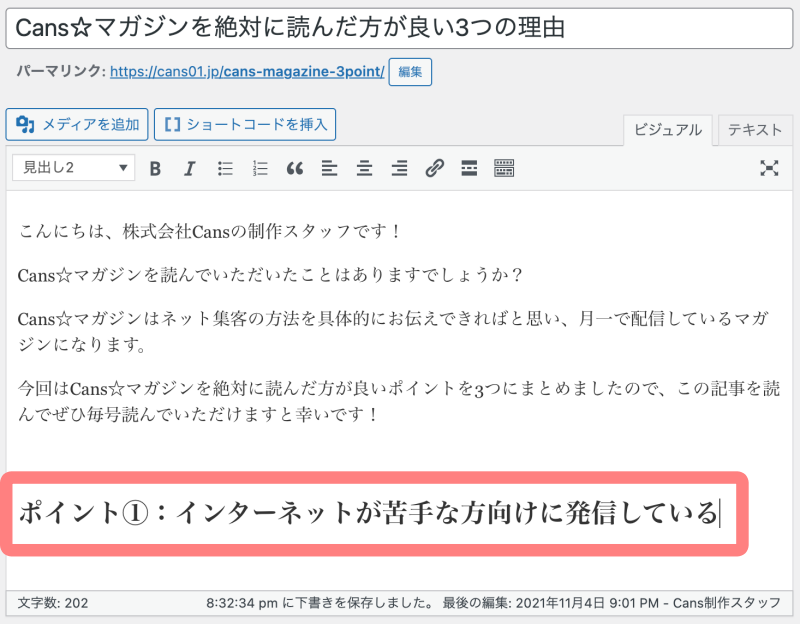Apply italic formatting with the I icon
This screenshot has height=624, width=800.
(189, 168)
